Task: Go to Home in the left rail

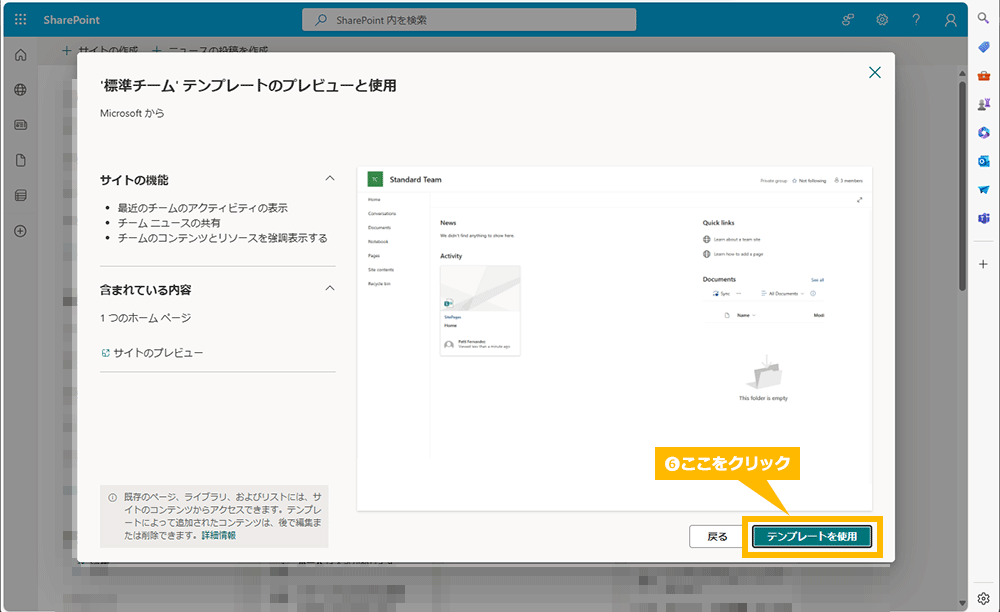Action: (x=20, y=55)
